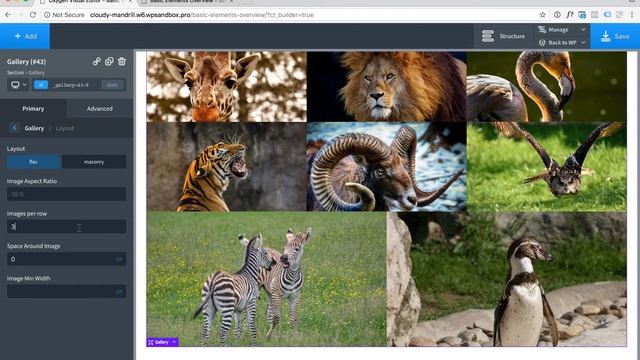This screenshot has height=360, width=640.
Task: Click the tiger gallery image
Action: [x=227, y=167]
